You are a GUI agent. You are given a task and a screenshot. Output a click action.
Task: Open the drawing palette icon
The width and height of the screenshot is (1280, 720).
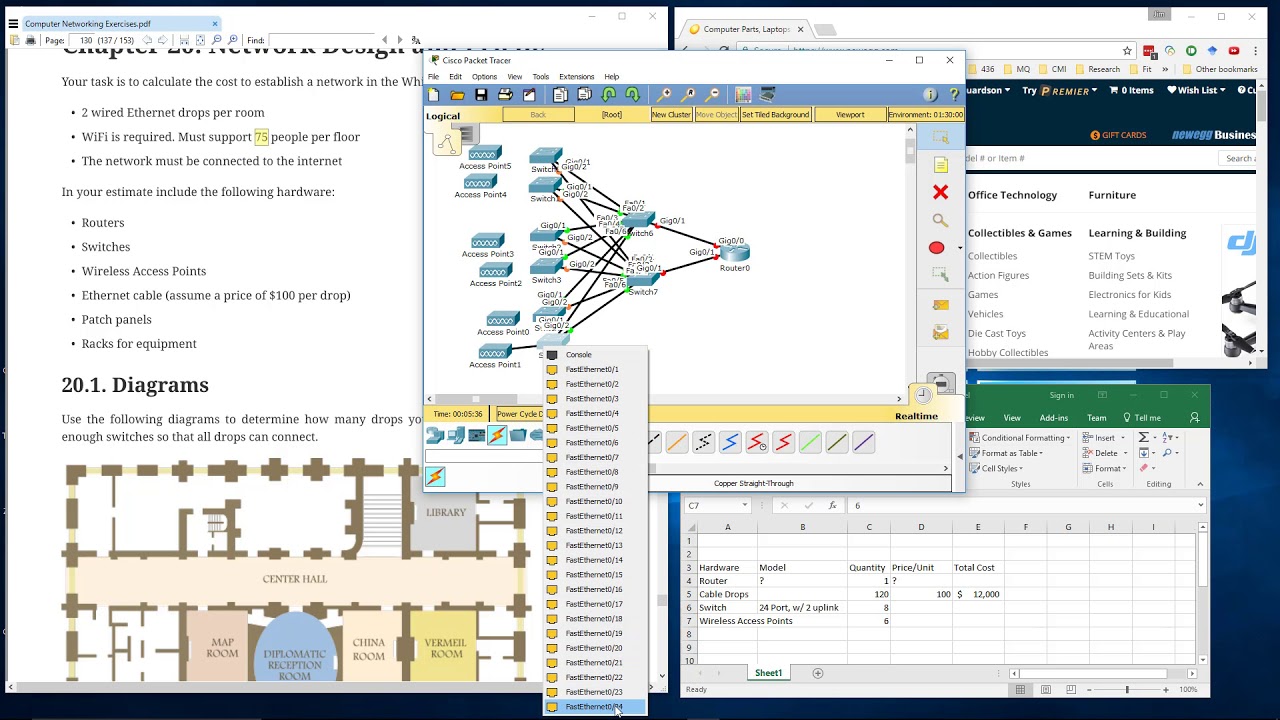pyautogui.click(x=743, y=95)
